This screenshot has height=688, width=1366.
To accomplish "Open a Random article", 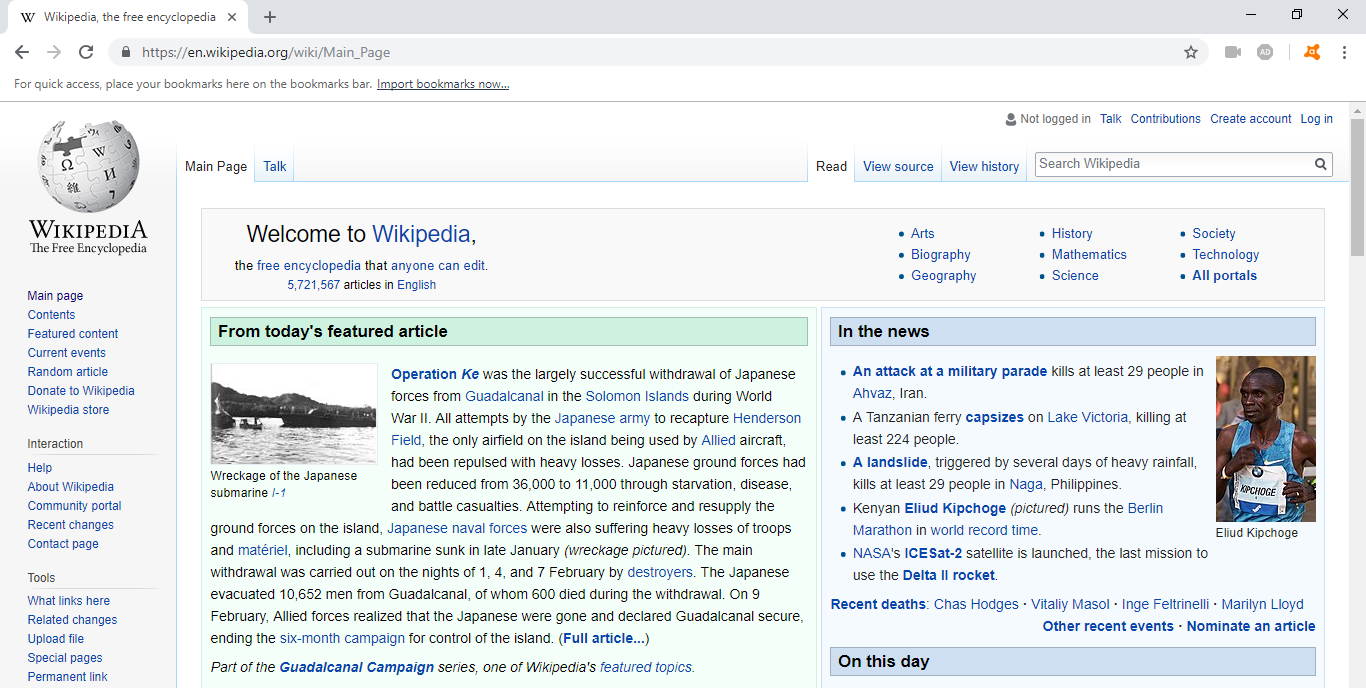I will click(68, 372).
